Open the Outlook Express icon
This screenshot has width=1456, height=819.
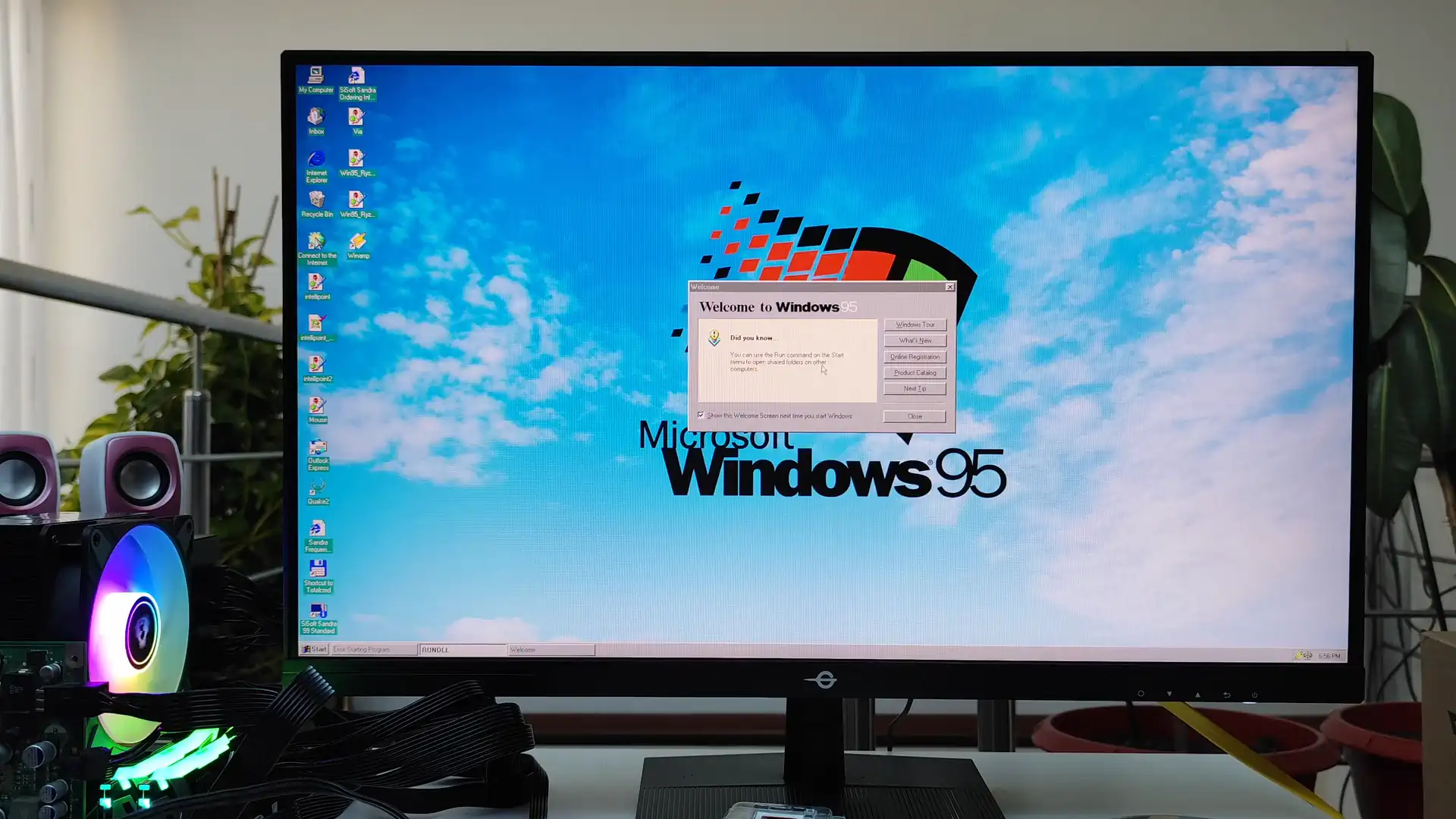click(x=318, y=454)
